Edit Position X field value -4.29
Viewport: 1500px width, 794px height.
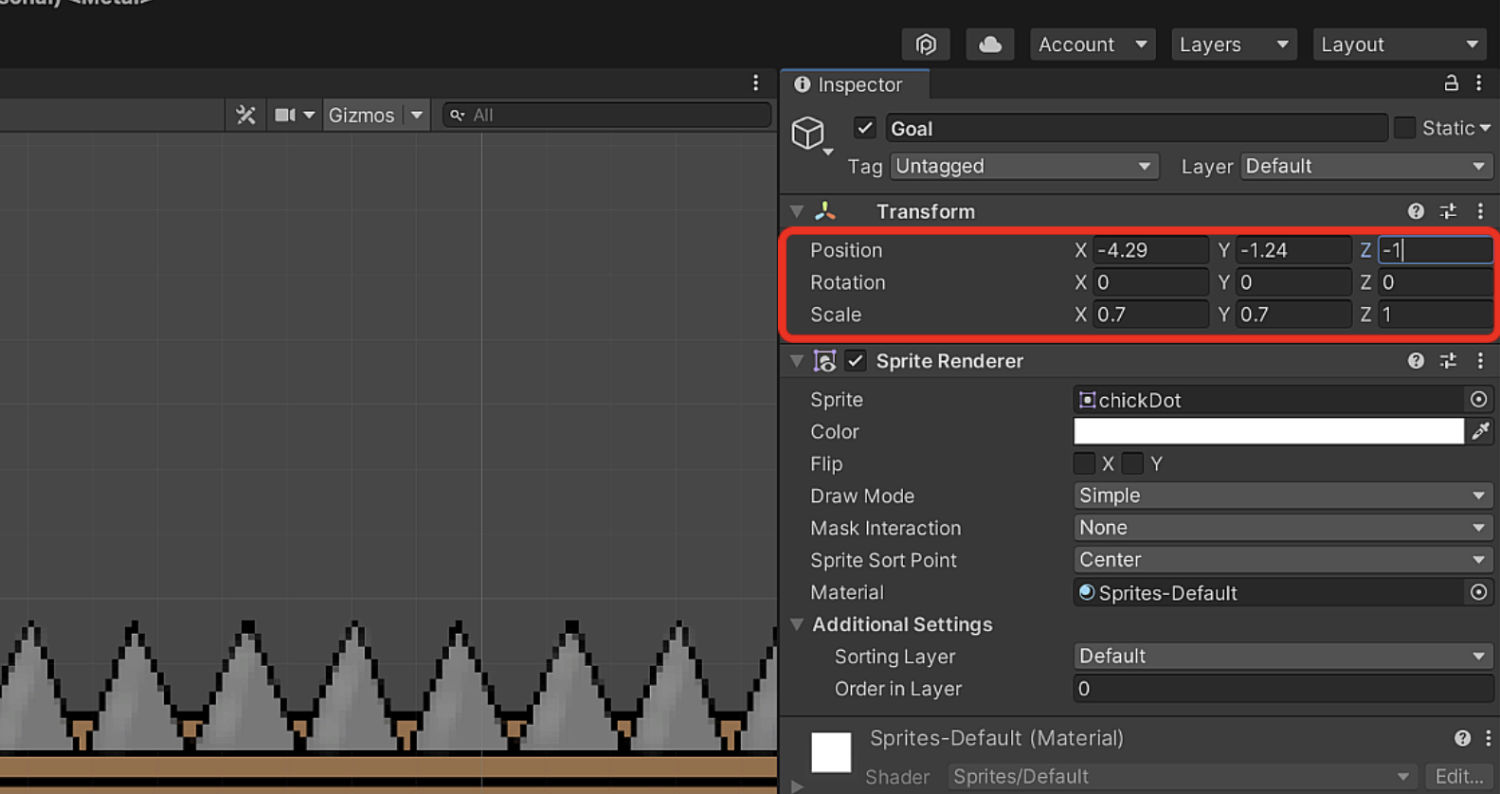1150,250
